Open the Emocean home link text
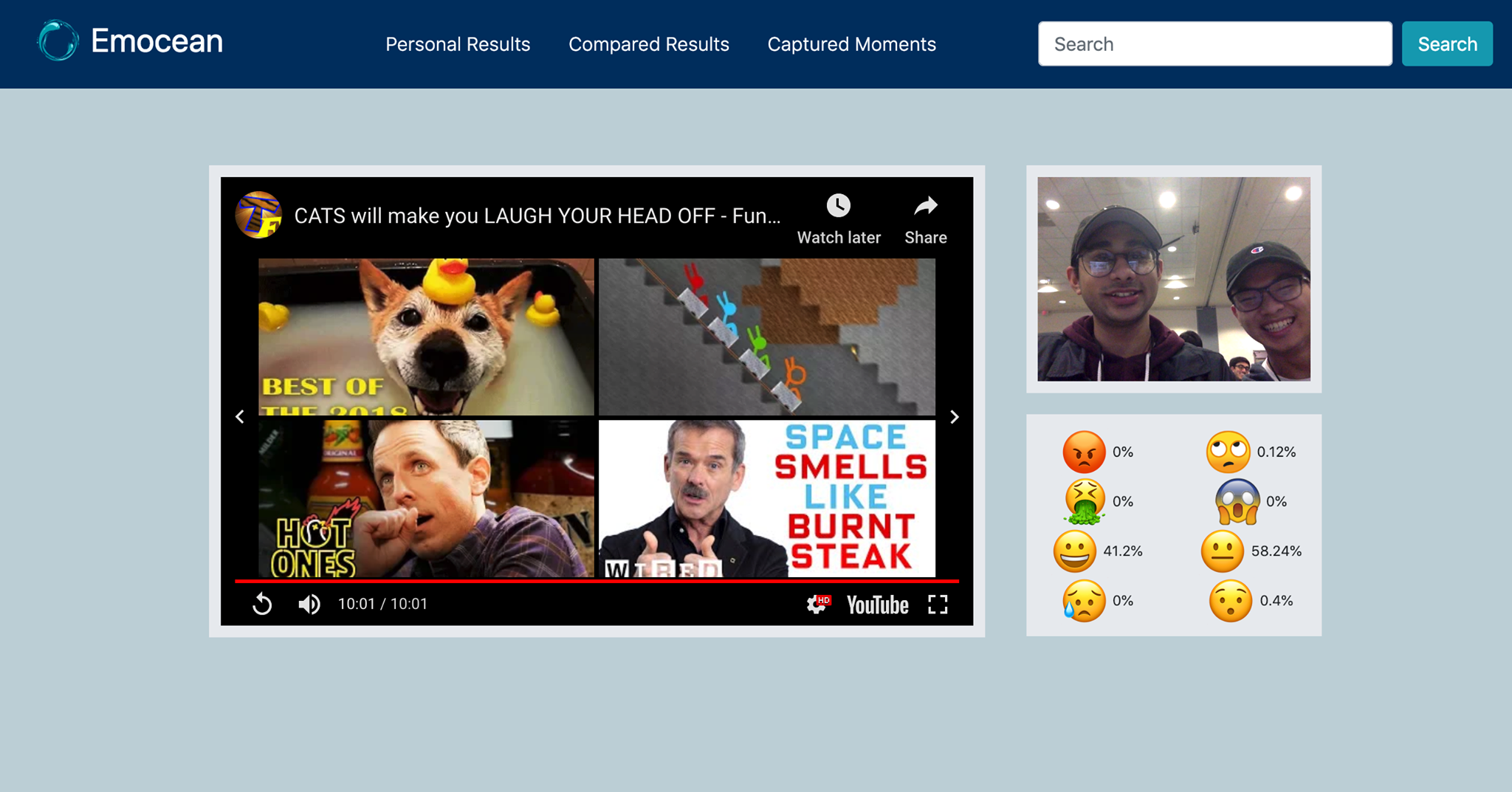1512x792 pixels. [x=157, y=41]
